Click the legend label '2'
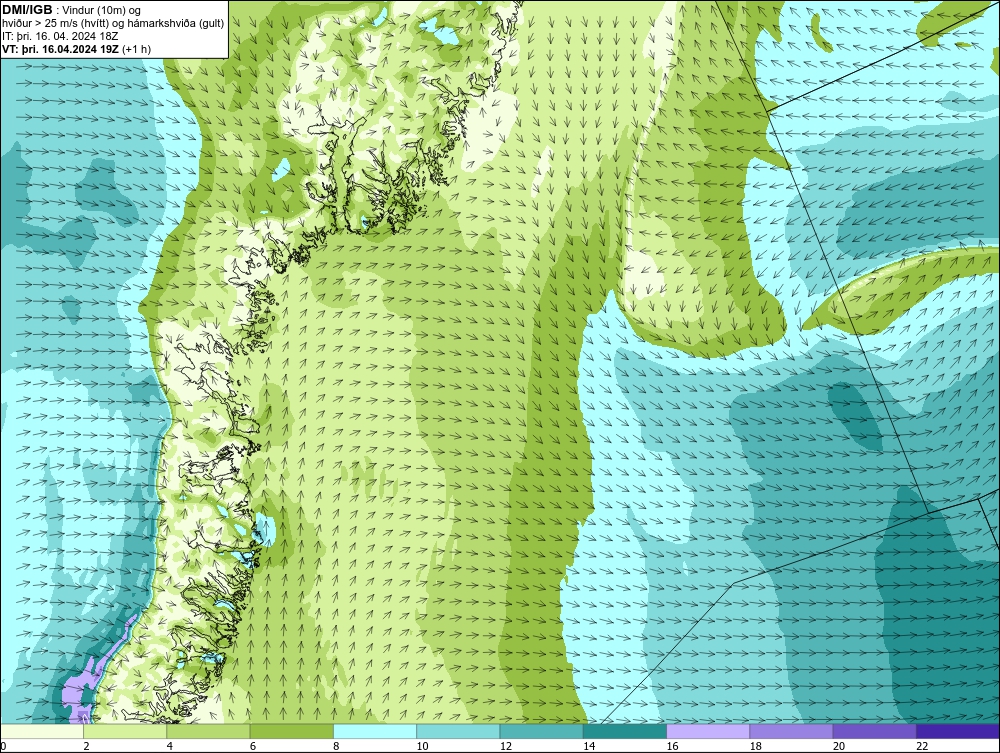 [86, 746]
